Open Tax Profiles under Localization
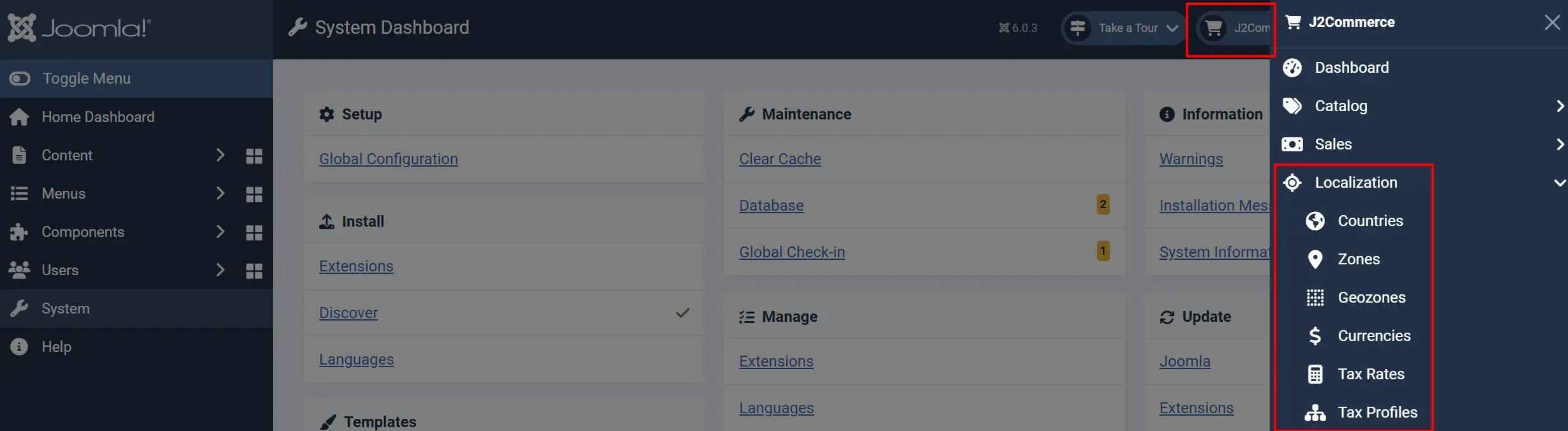 click(x=1377, y=412)
